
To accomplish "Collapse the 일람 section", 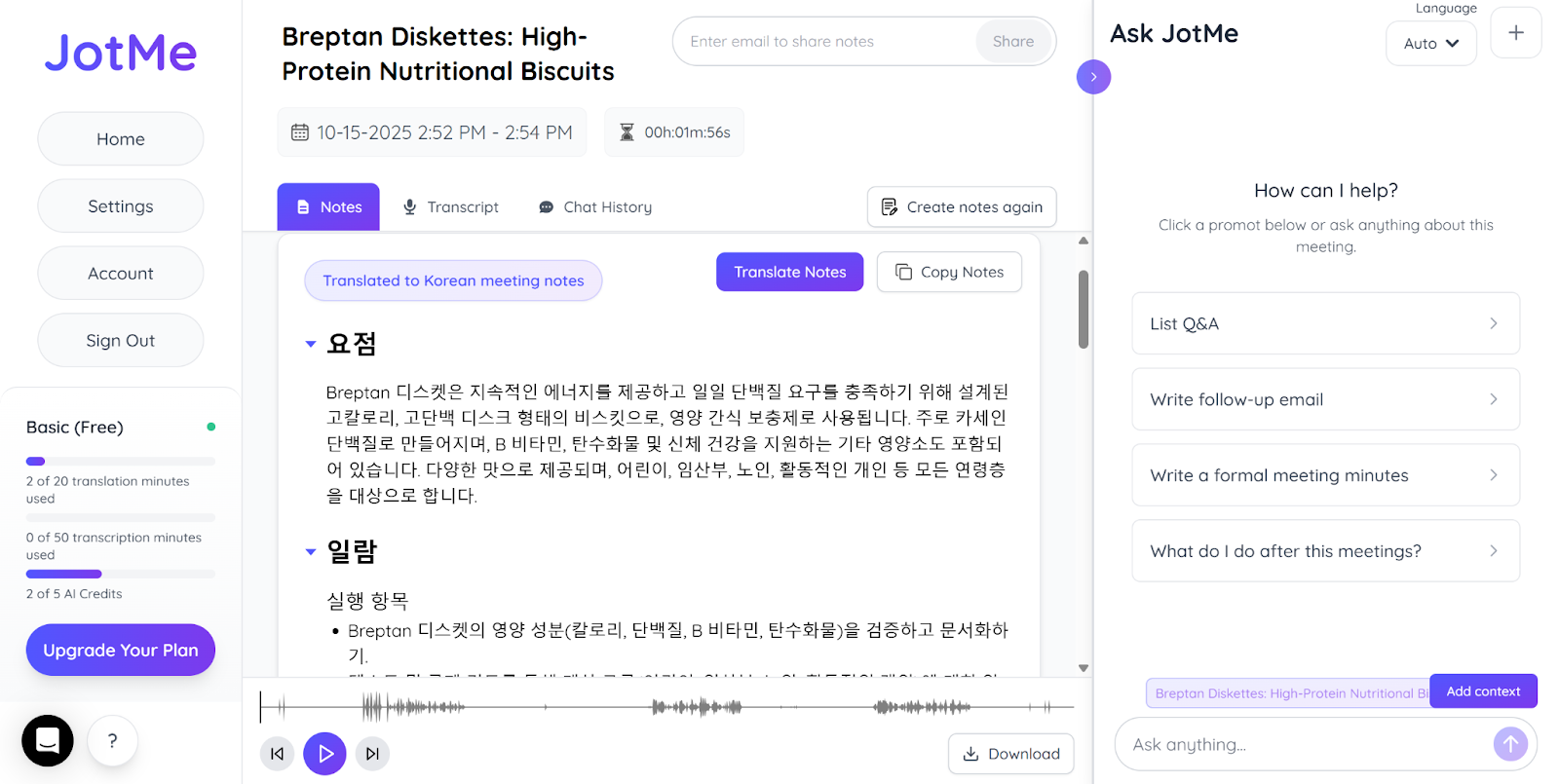I will coord(311,552).
